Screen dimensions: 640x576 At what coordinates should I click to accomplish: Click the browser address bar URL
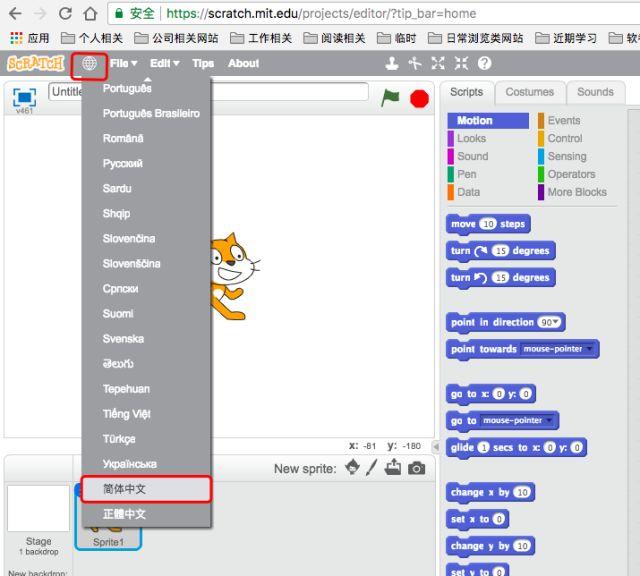pos(321,13)
